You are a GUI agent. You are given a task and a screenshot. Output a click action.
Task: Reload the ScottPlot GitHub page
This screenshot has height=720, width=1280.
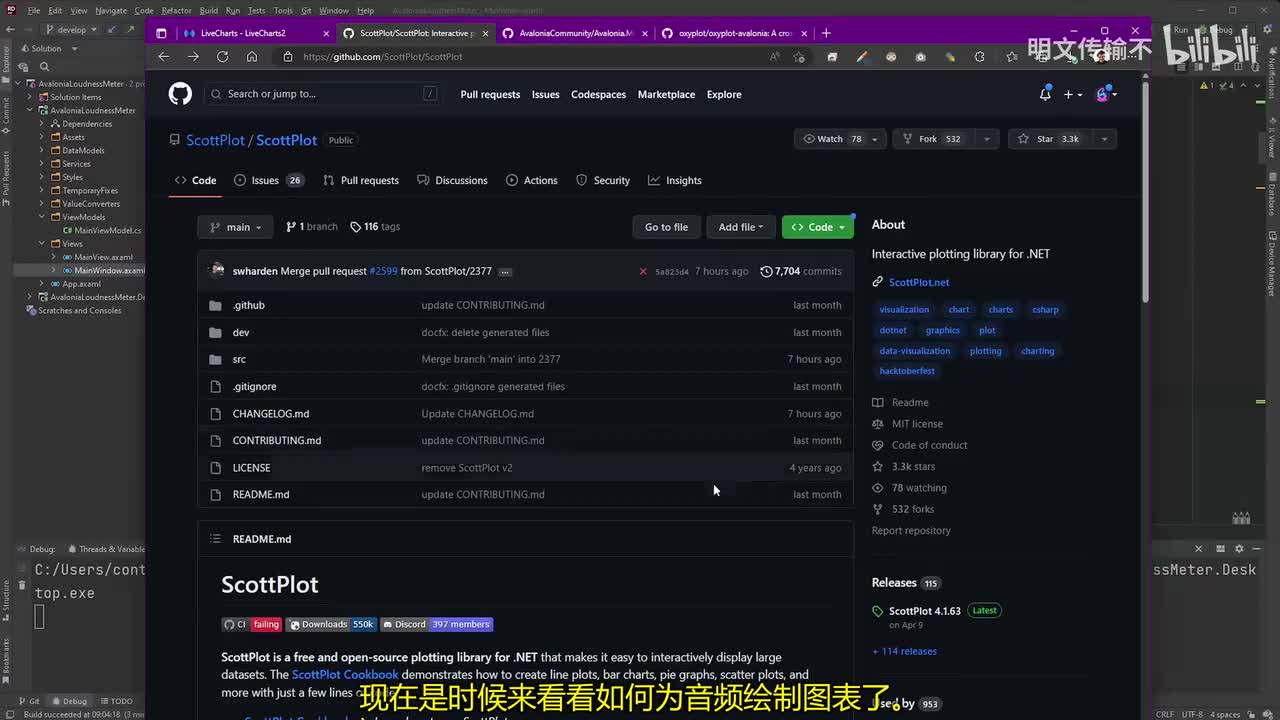[x=222, y=57]
